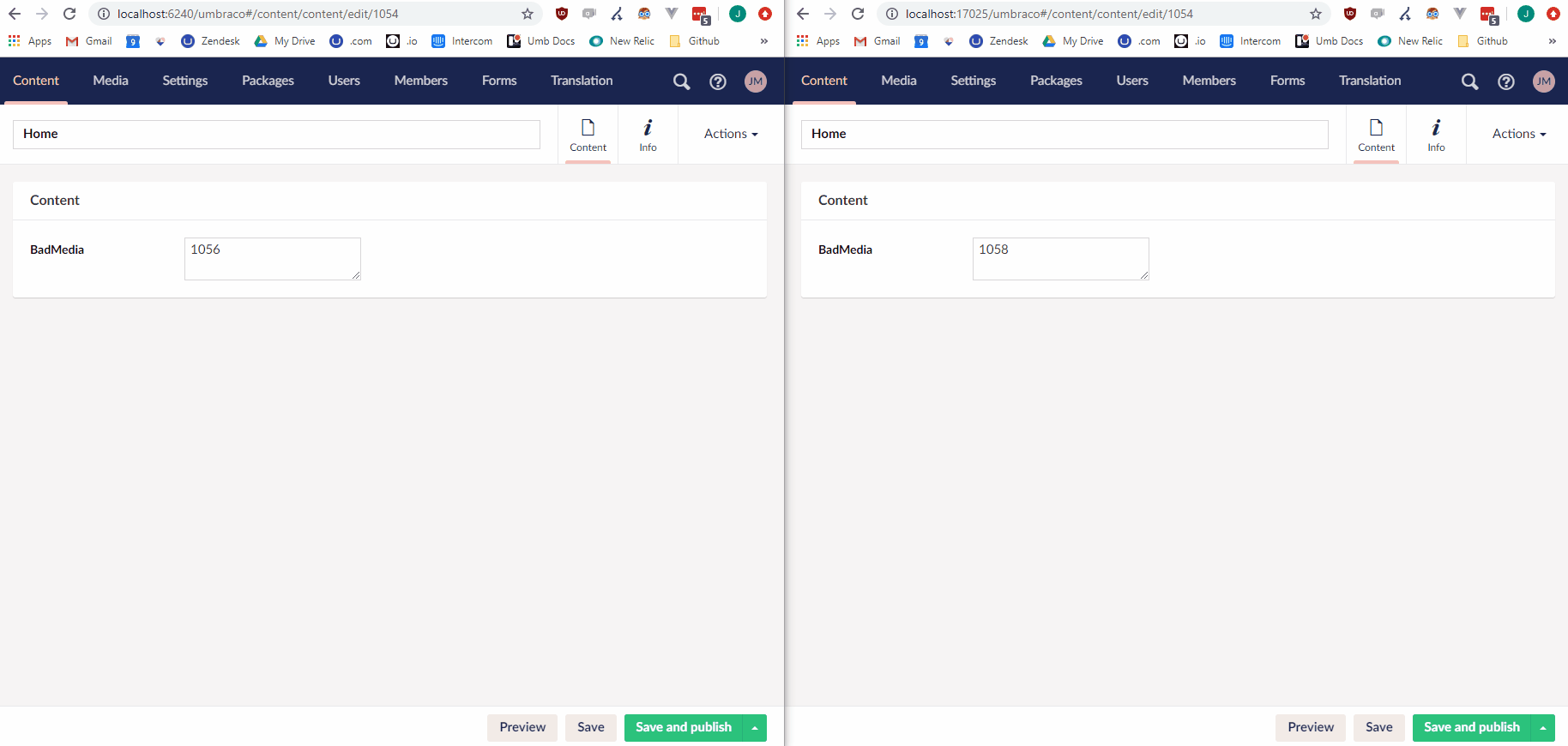This screenshot has height=746, width=1568.
Task: Focus Home name field in left window
Action: [276, 135]
